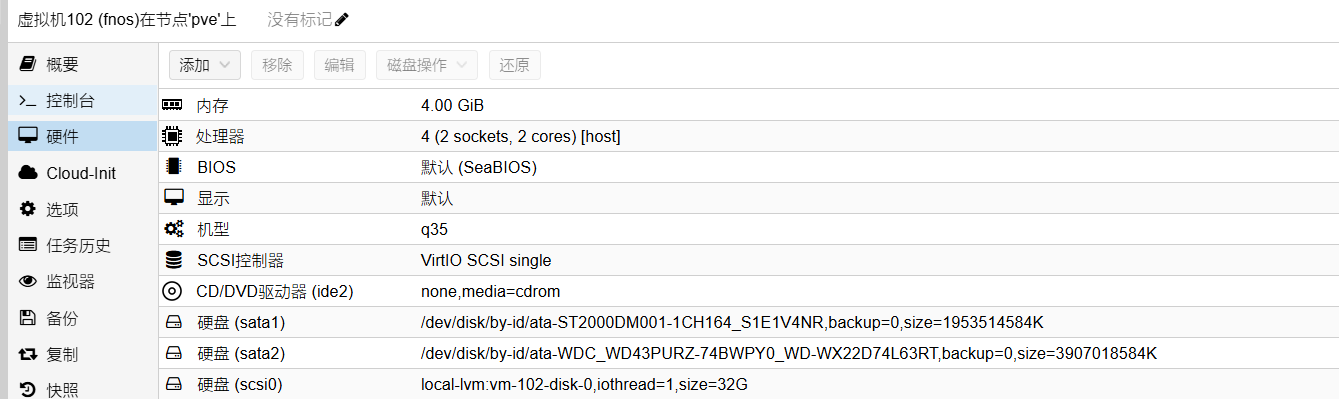Click the memory icon in the 内存 row

(x=173, y=105)
